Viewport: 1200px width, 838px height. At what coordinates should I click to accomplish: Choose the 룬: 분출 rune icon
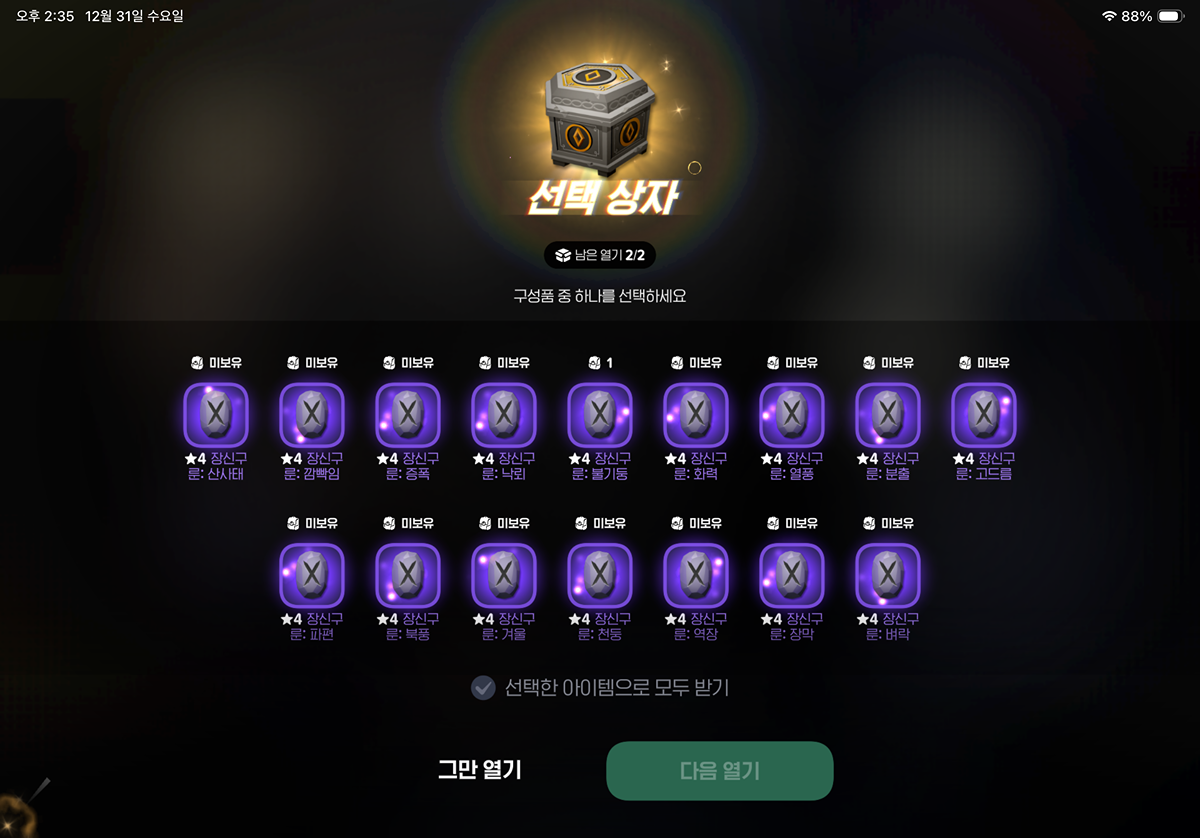coord(888,414)
